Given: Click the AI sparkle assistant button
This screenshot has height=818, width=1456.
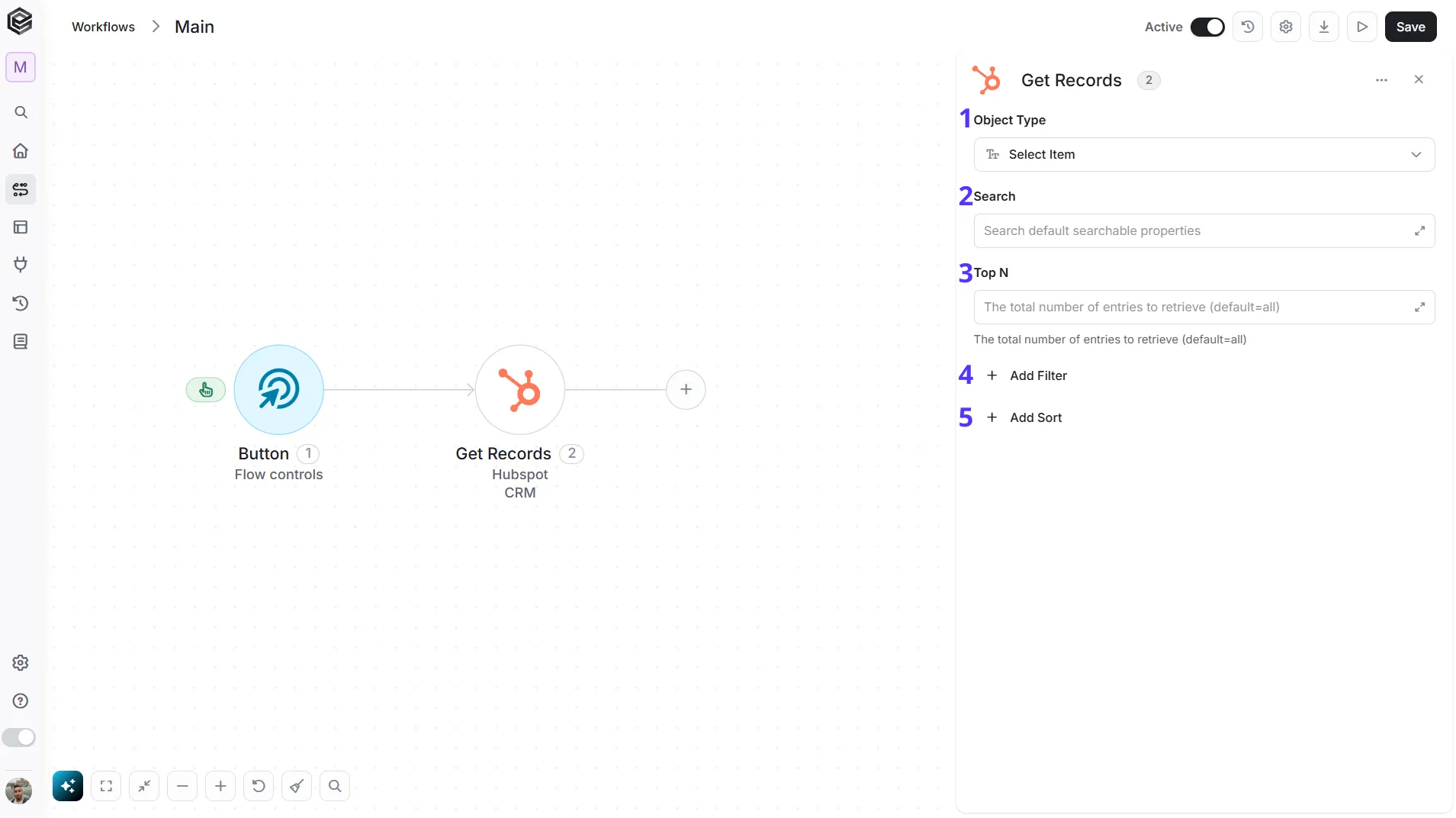Looking at the screenshot, I should click(x=68, y=786).
